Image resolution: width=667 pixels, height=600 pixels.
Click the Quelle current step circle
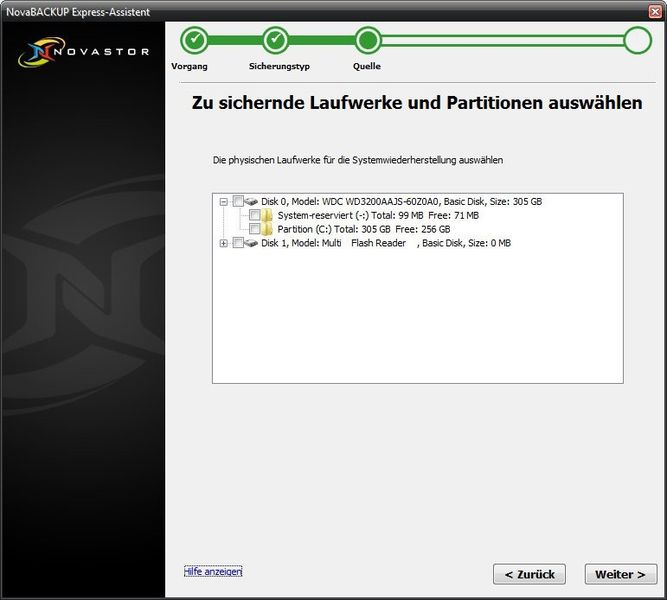coord(368,40)
